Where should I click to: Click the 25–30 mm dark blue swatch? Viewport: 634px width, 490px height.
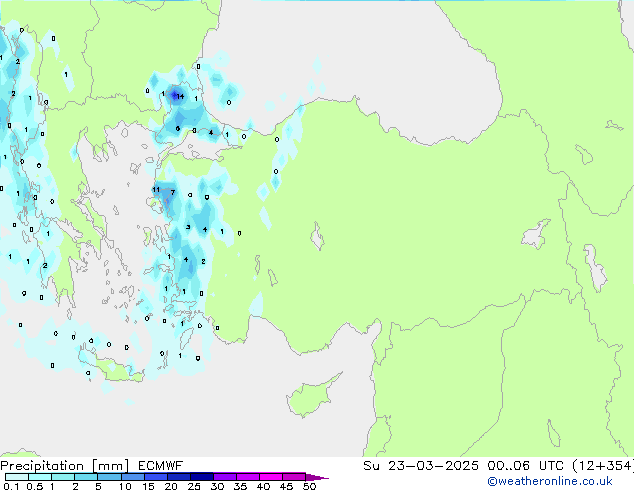point(202,477)
